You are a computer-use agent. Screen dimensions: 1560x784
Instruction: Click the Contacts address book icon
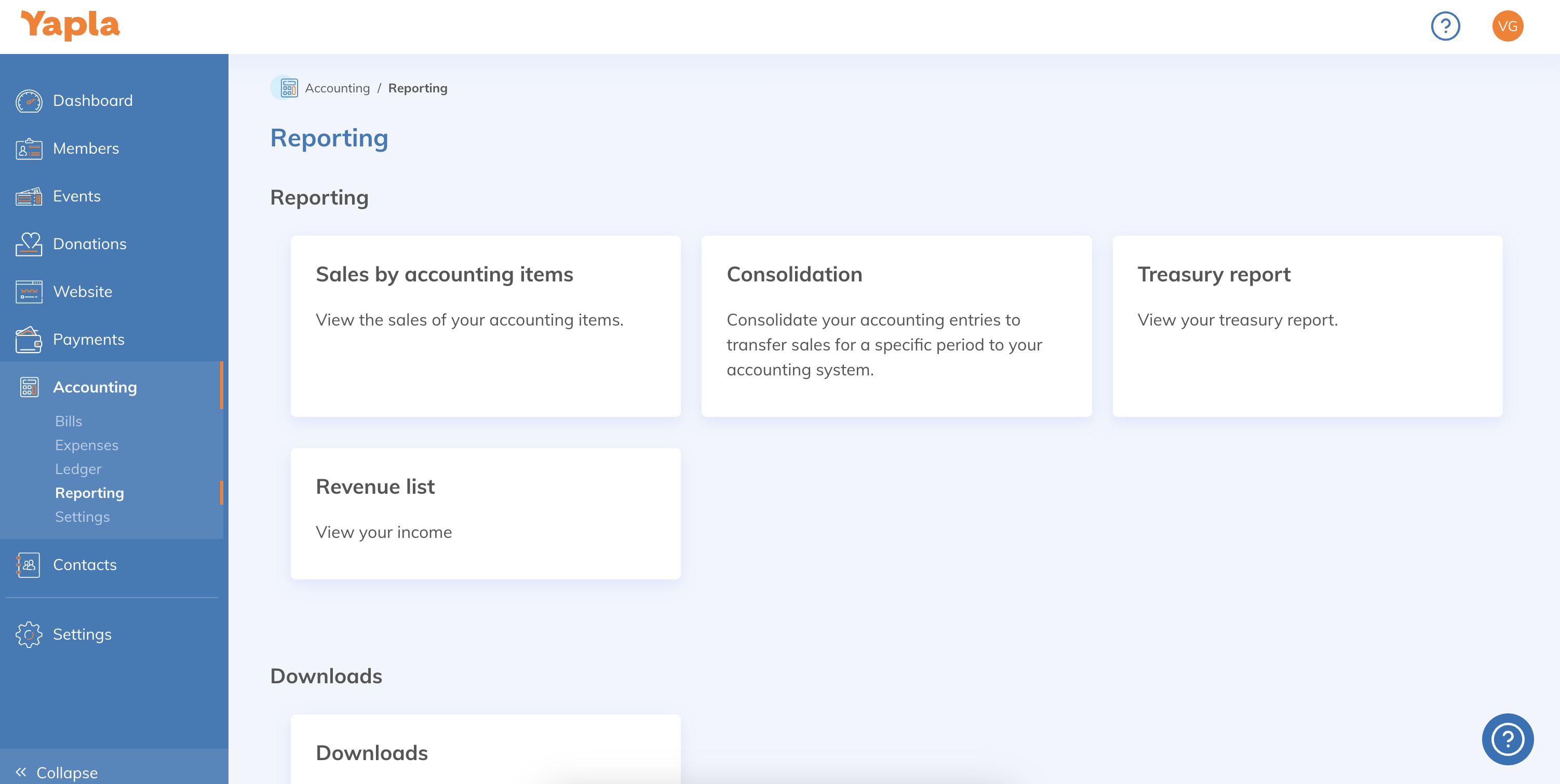point(29,565)
